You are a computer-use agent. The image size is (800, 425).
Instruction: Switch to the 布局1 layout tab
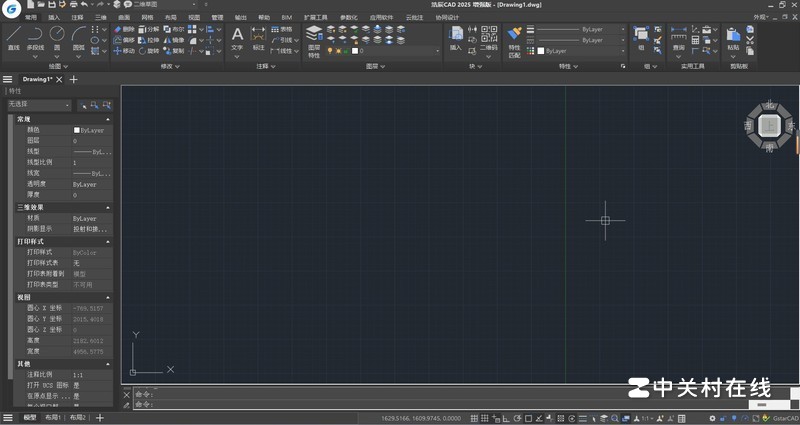(52, 417)
